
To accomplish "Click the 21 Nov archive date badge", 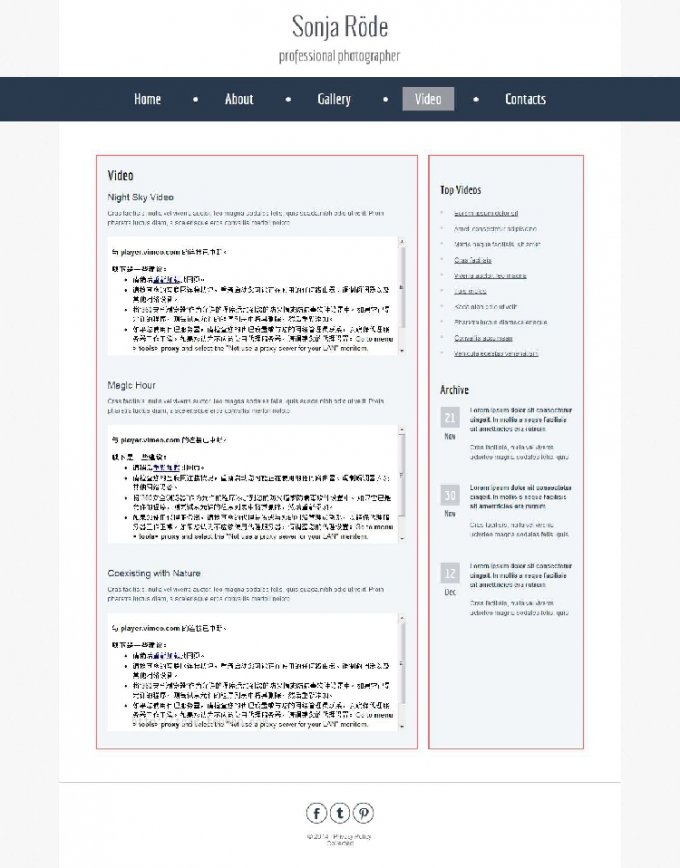I will pos(450,418).
